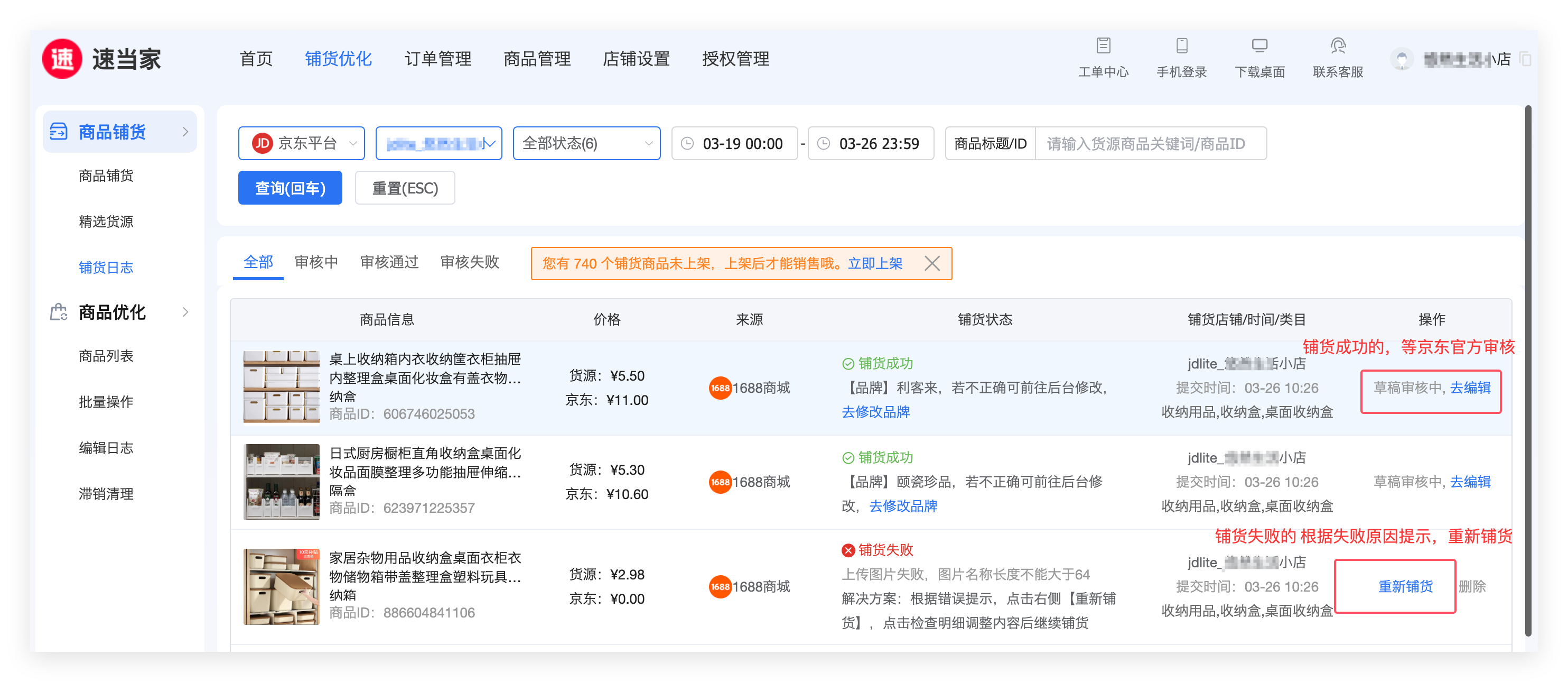Open the 工单中心 work order icon

(1103, 45)
